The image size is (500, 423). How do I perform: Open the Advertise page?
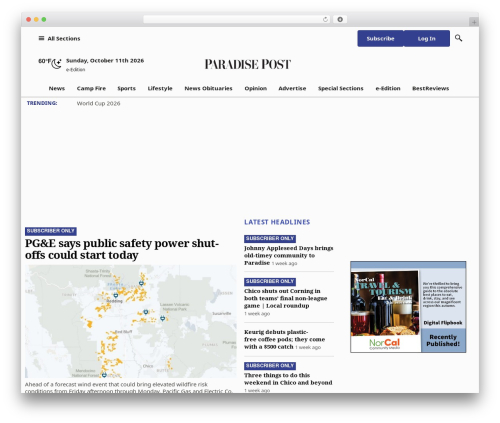(292, 88)
